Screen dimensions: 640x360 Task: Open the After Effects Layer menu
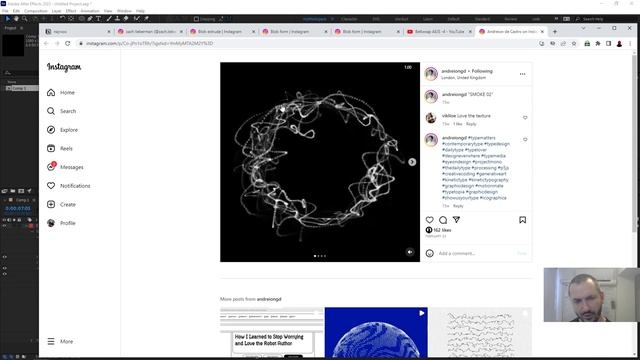tap(57, 11)
